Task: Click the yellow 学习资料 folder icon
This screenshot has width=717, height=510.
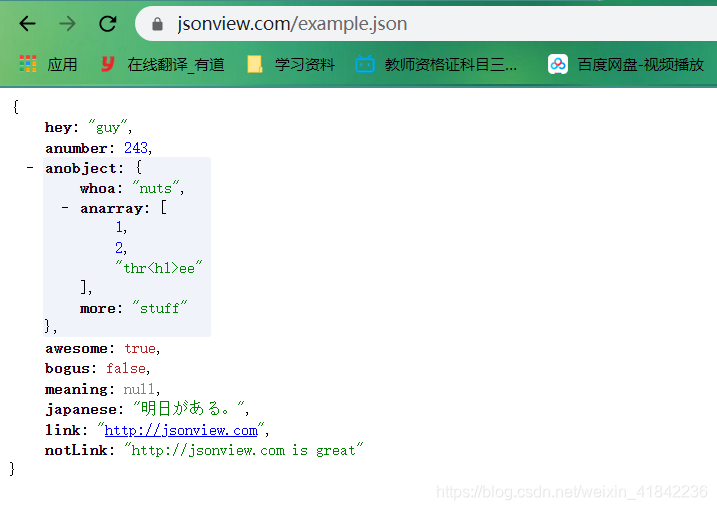Action: tap(255, 64)
